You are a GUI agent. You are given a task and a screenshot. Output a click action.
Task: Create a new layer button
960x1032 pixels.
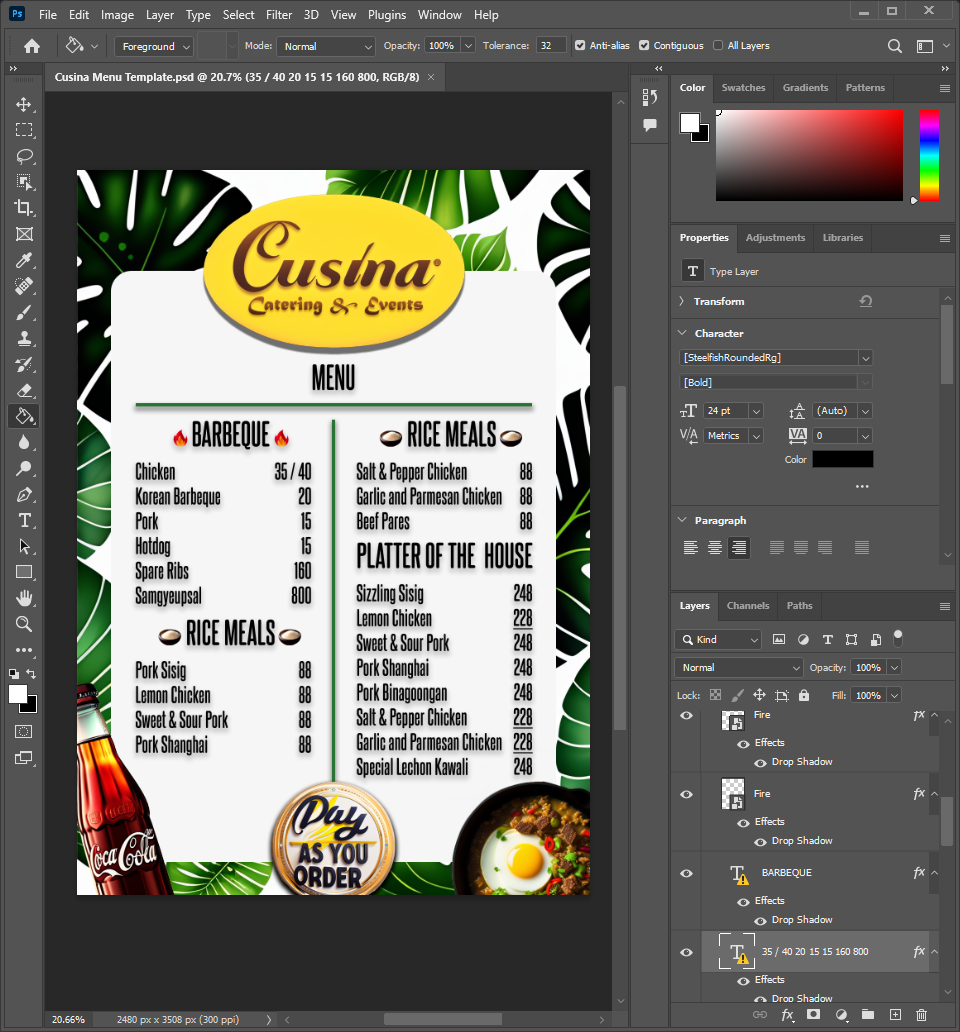(895, 1015)
